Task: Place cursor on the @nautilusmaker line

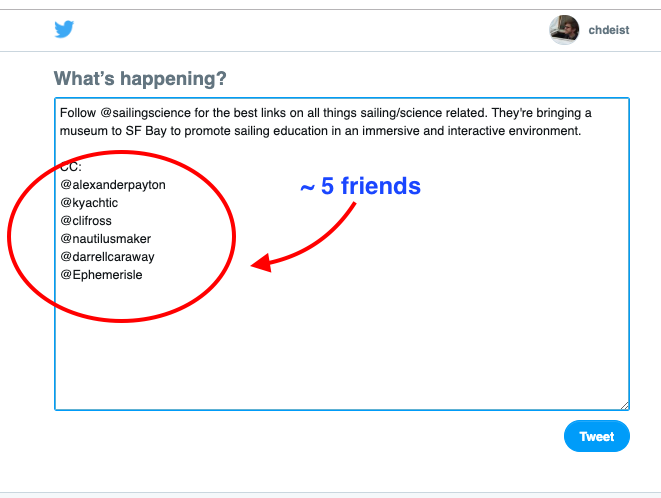Action: click(x=105, y=239)
